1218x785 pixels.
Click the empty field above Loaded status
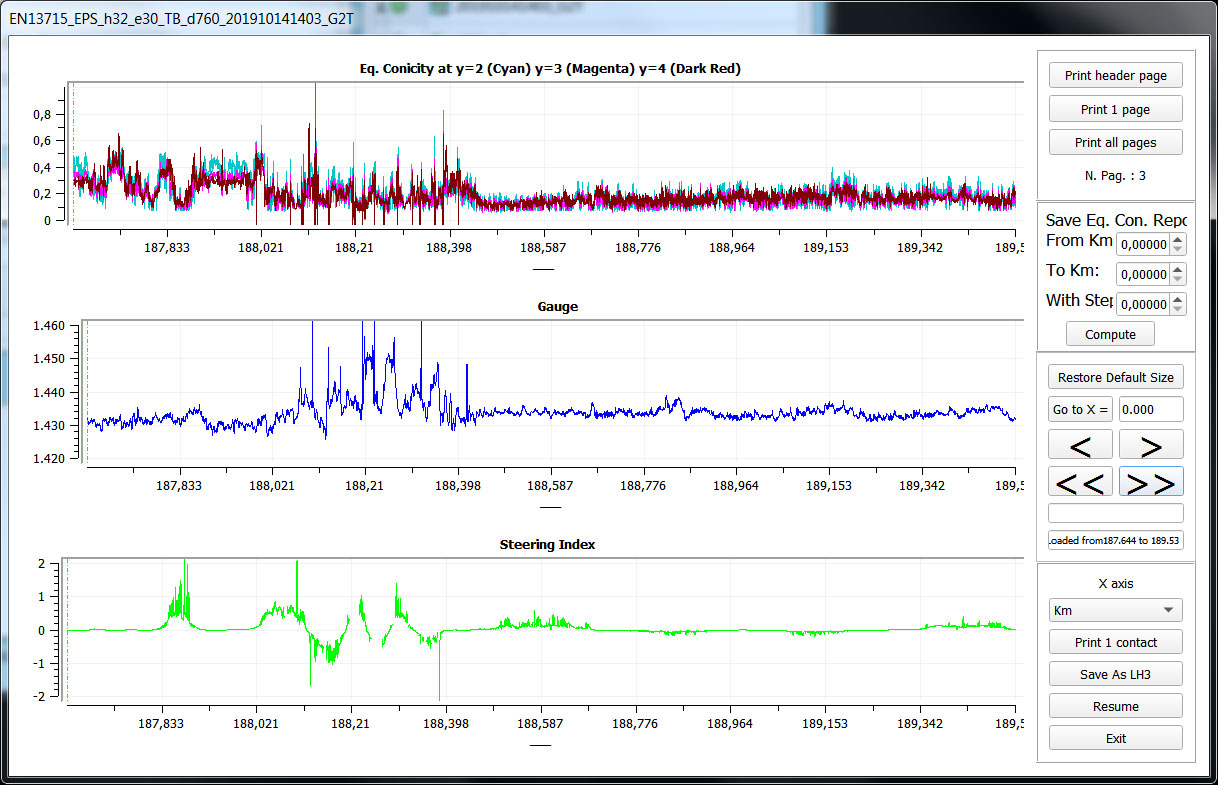[1115, 513]
